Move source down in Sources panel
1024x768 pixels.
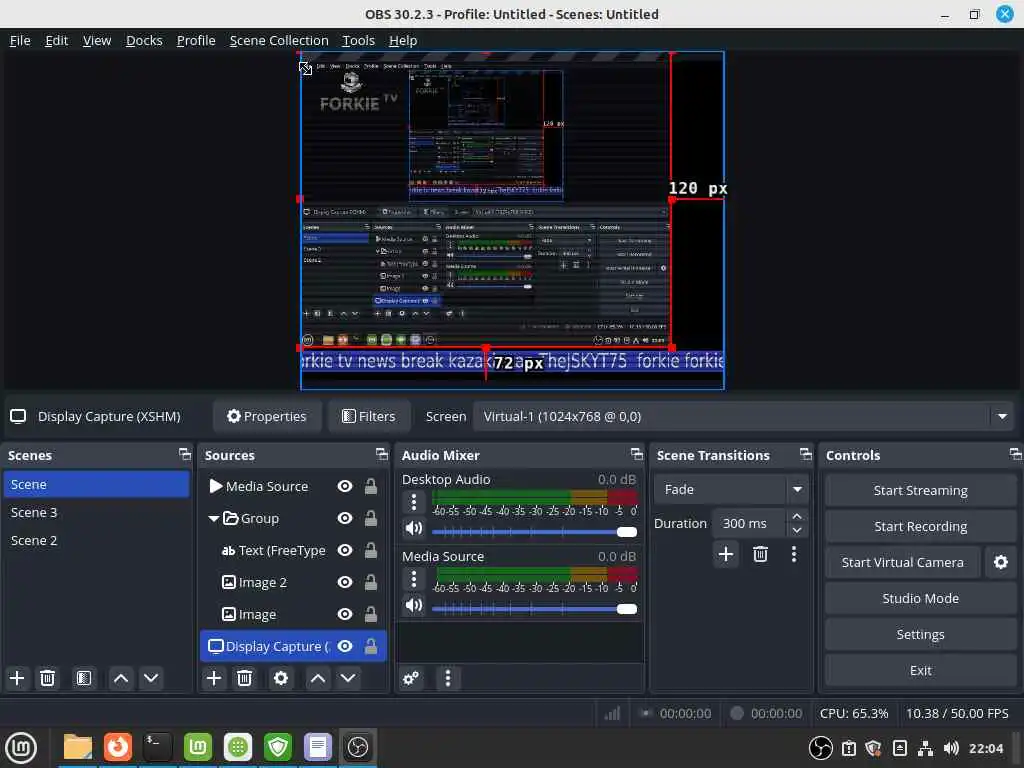pyautogui.click(x=348, y=678)
